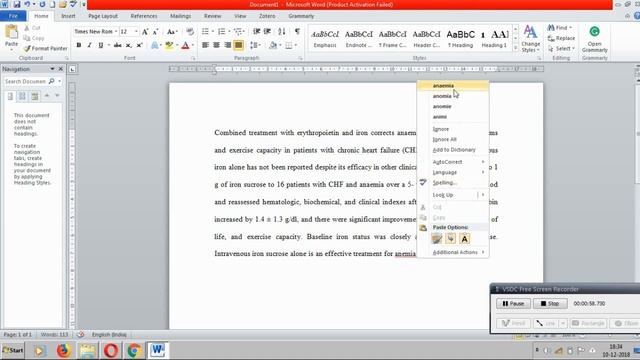Screen dimensions: 640x360
Task: Toggle superscript formatting
Action: [140, 45]
